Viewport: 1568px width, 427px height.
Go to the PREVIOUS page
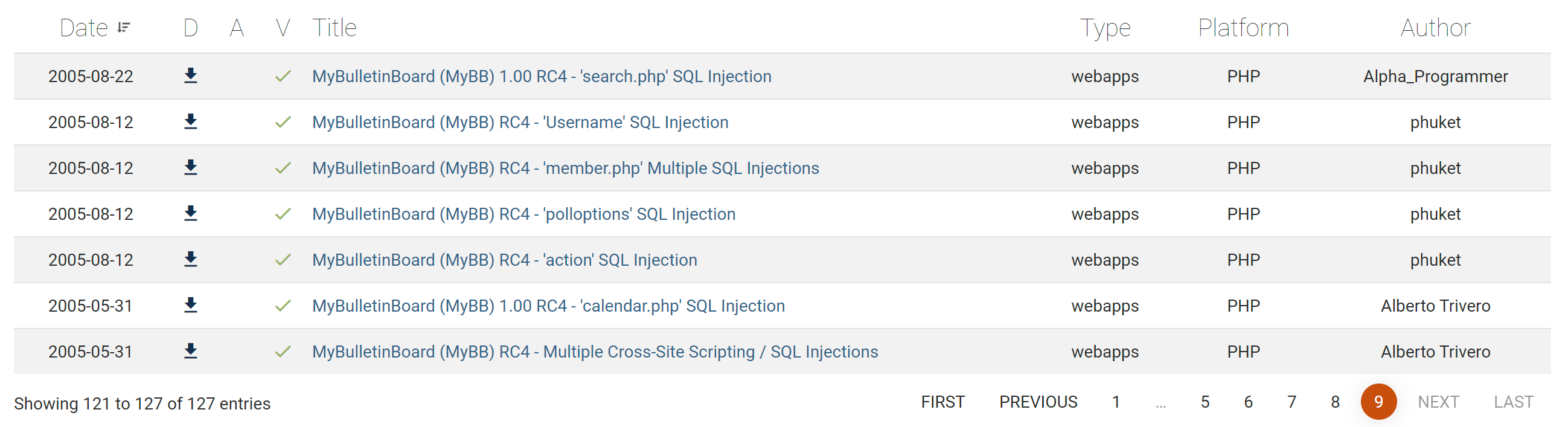[x=1038, y=402]
